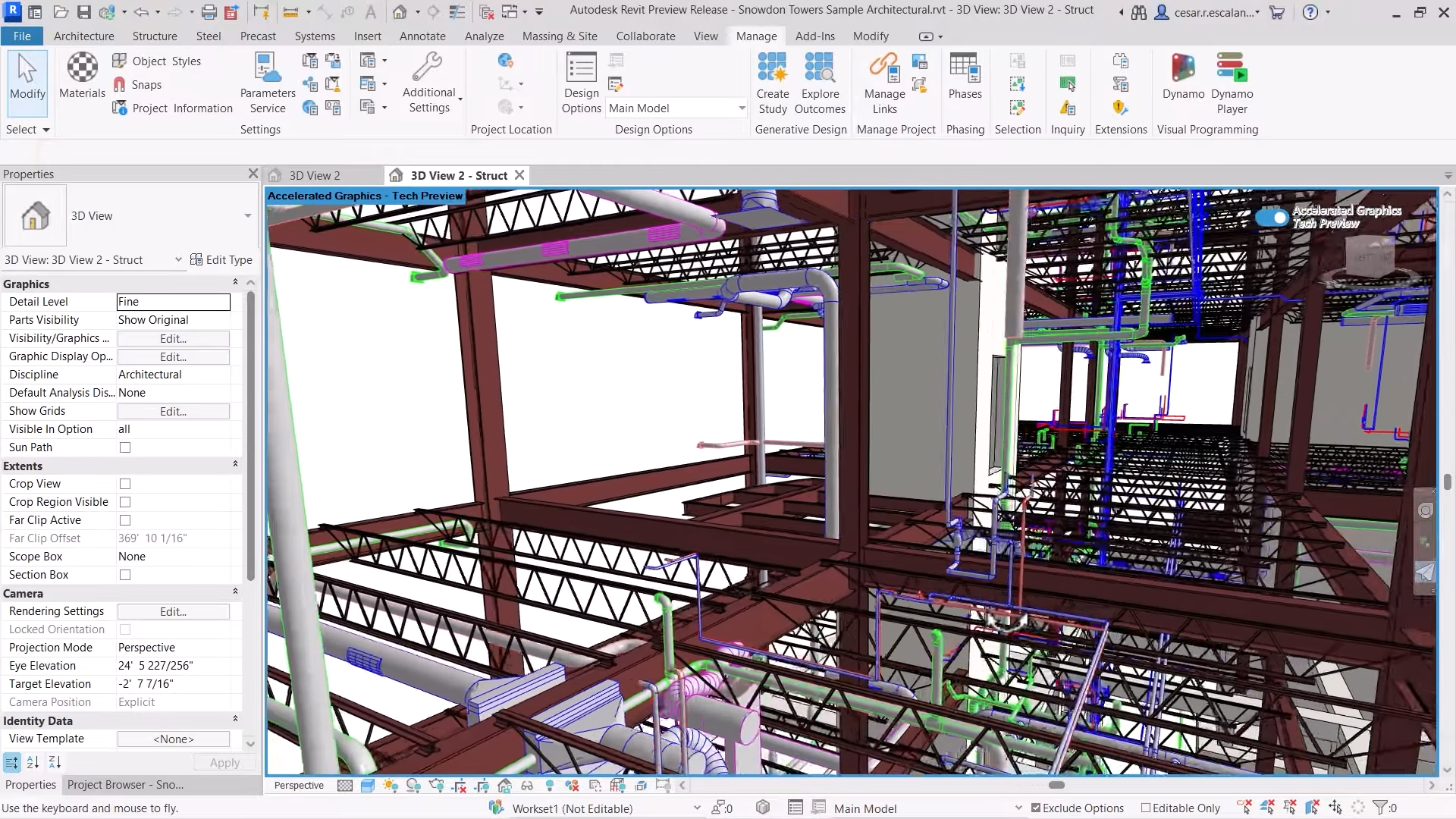The width and height of the screenshot is (1456, 819).
Task: Click the View Template <None> button
Action: point(173,739)
